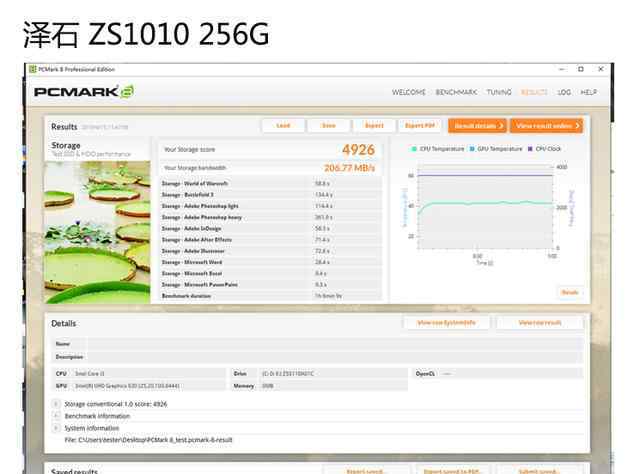Click into the Name field
Screen dimensions: 640x474
(x=335, y=344)
